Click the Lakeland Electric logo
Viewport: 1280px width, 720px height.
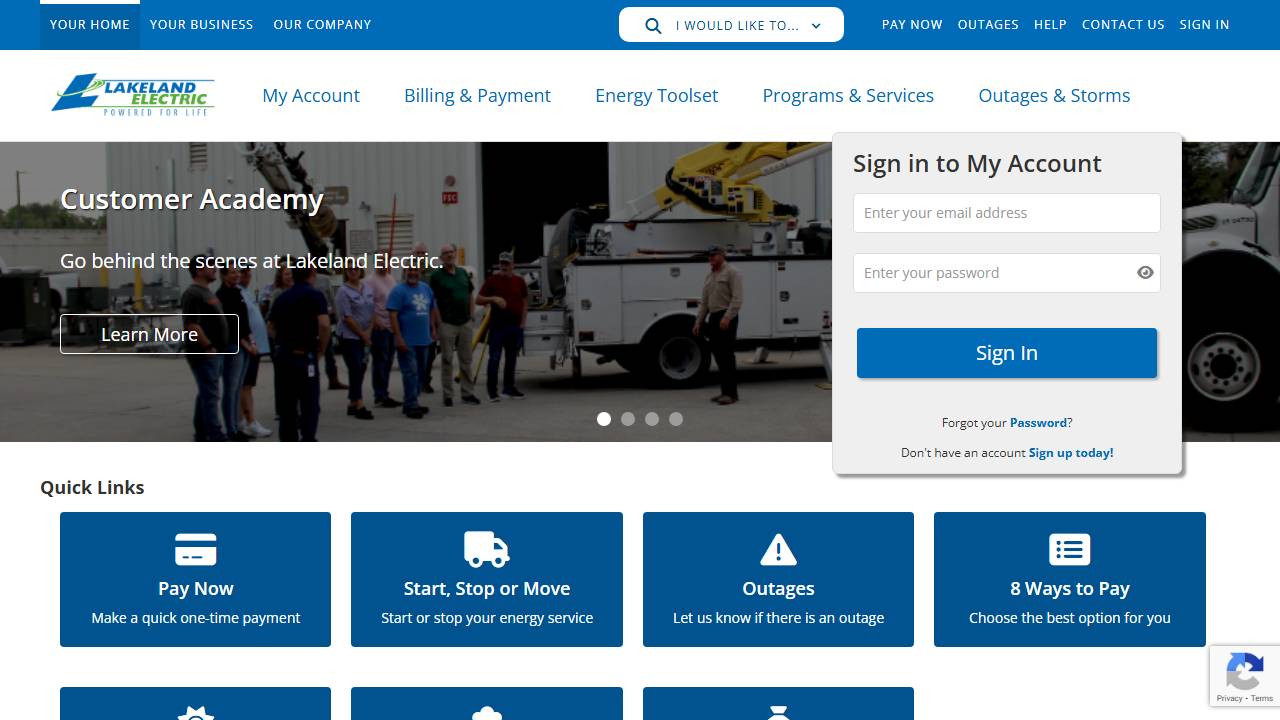coord(133,95)
